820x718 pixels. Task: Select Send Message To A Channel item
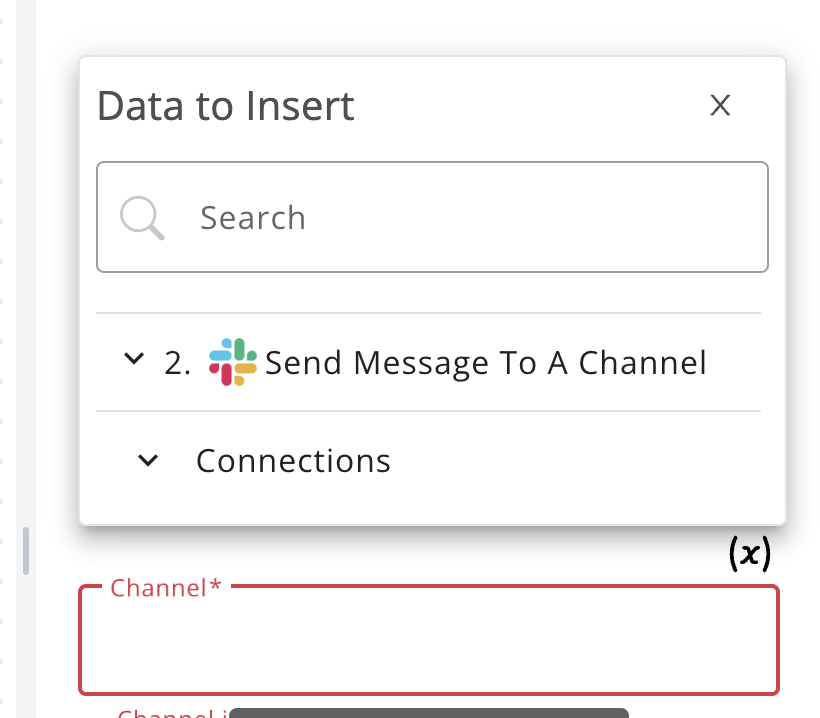point(486,362)
